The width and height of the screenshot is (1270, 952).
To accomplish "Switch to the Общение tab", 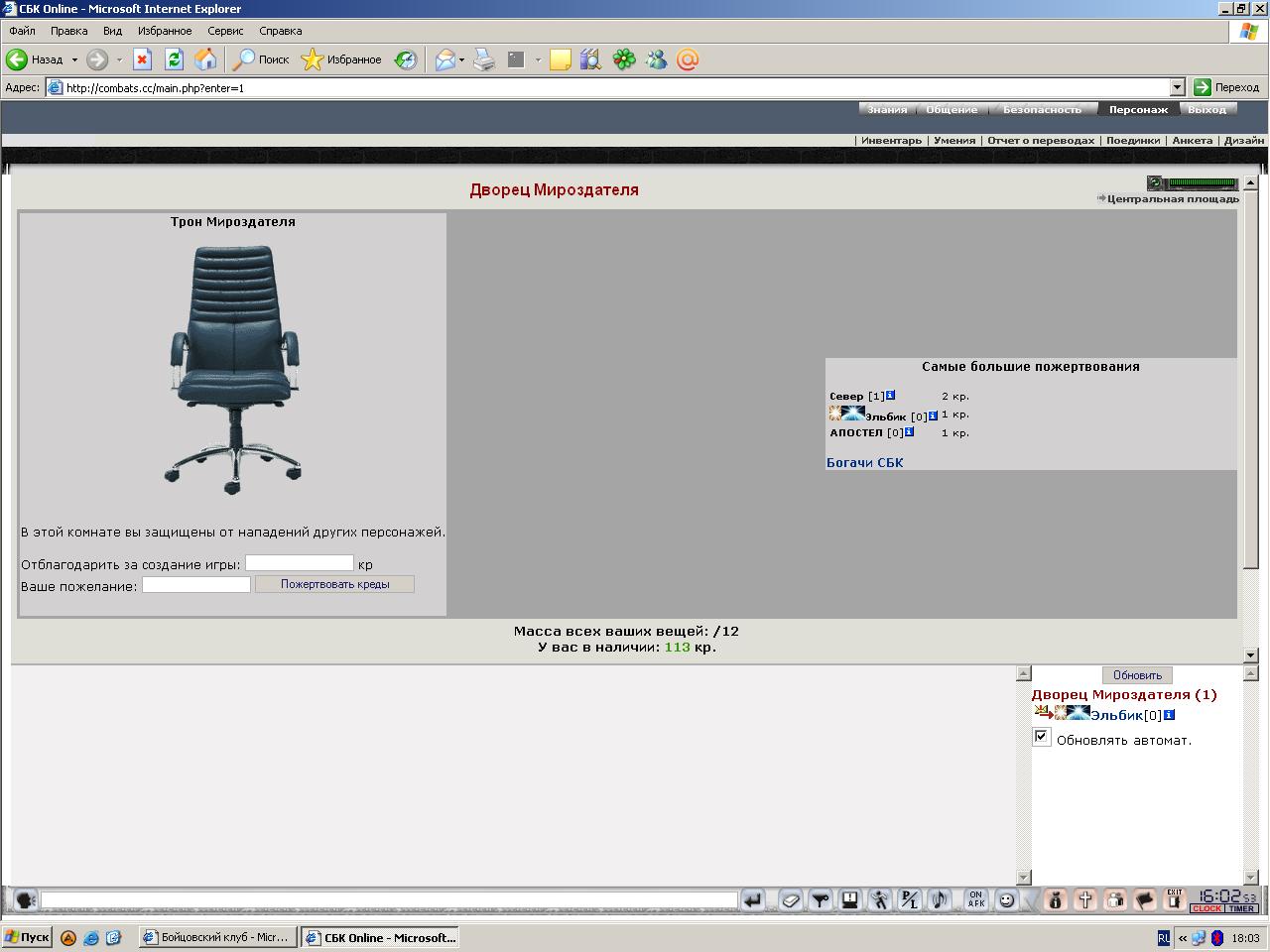I will click(x=952, y=109).
